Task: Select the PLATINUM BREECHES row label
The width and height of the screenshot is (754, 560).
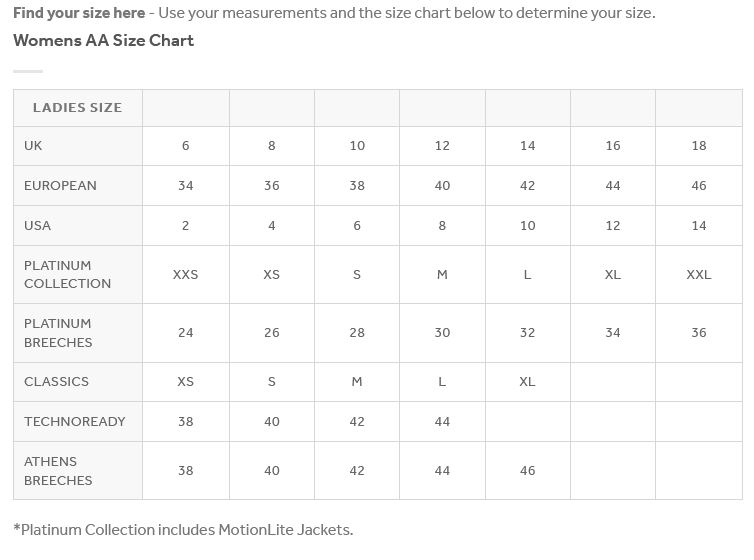Action: (77, 333)
